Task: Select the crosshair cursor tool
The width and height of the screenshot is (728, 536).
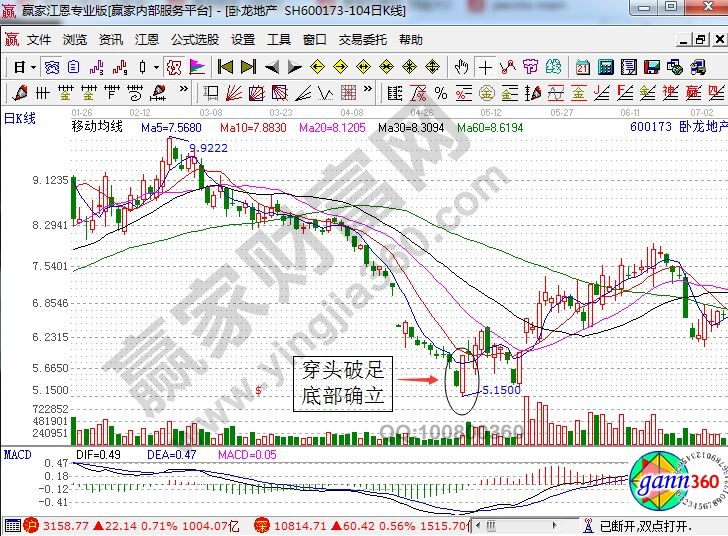Action: tap(486, 67)
